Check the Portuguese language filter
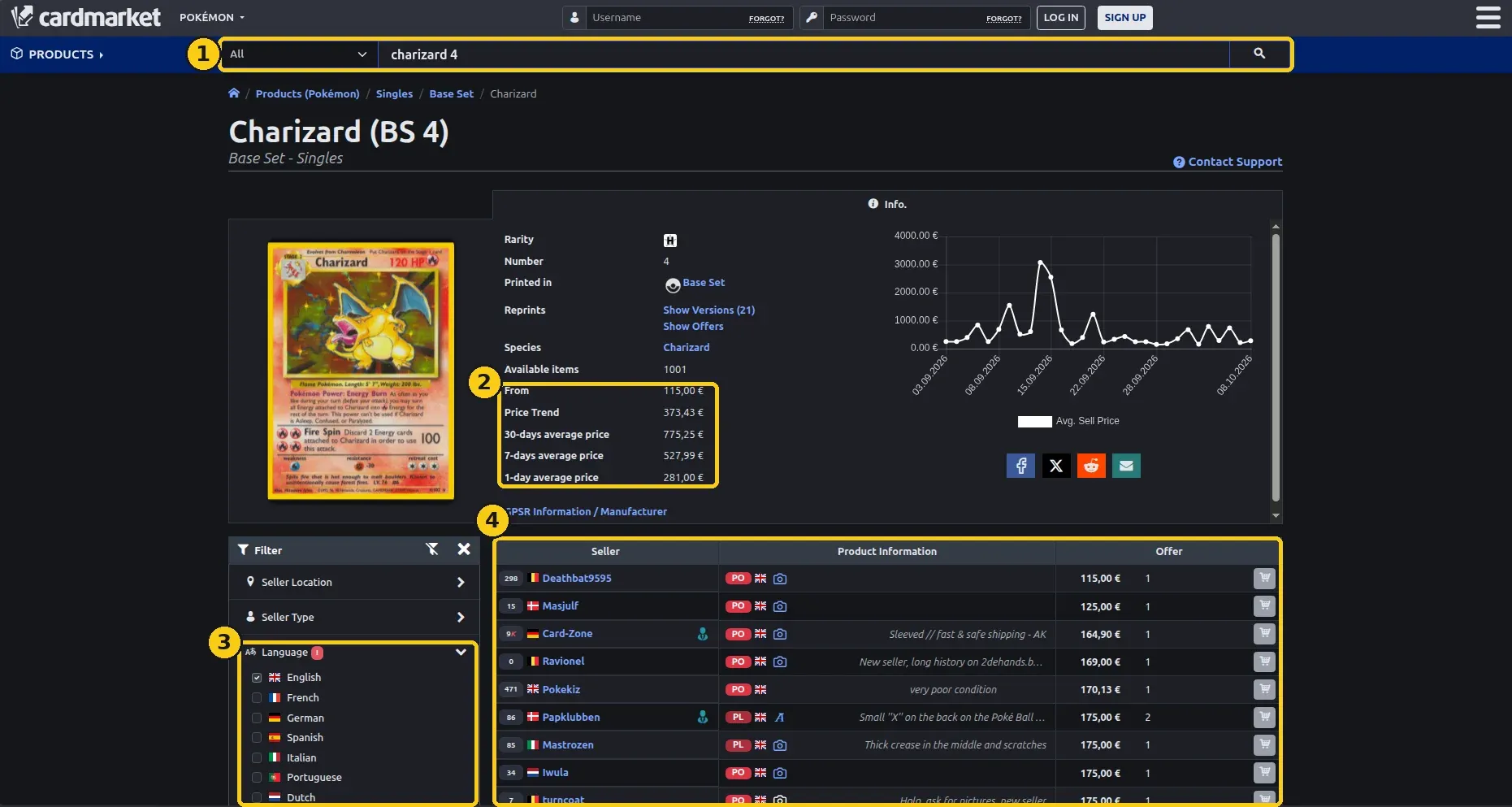 (257, 777)
